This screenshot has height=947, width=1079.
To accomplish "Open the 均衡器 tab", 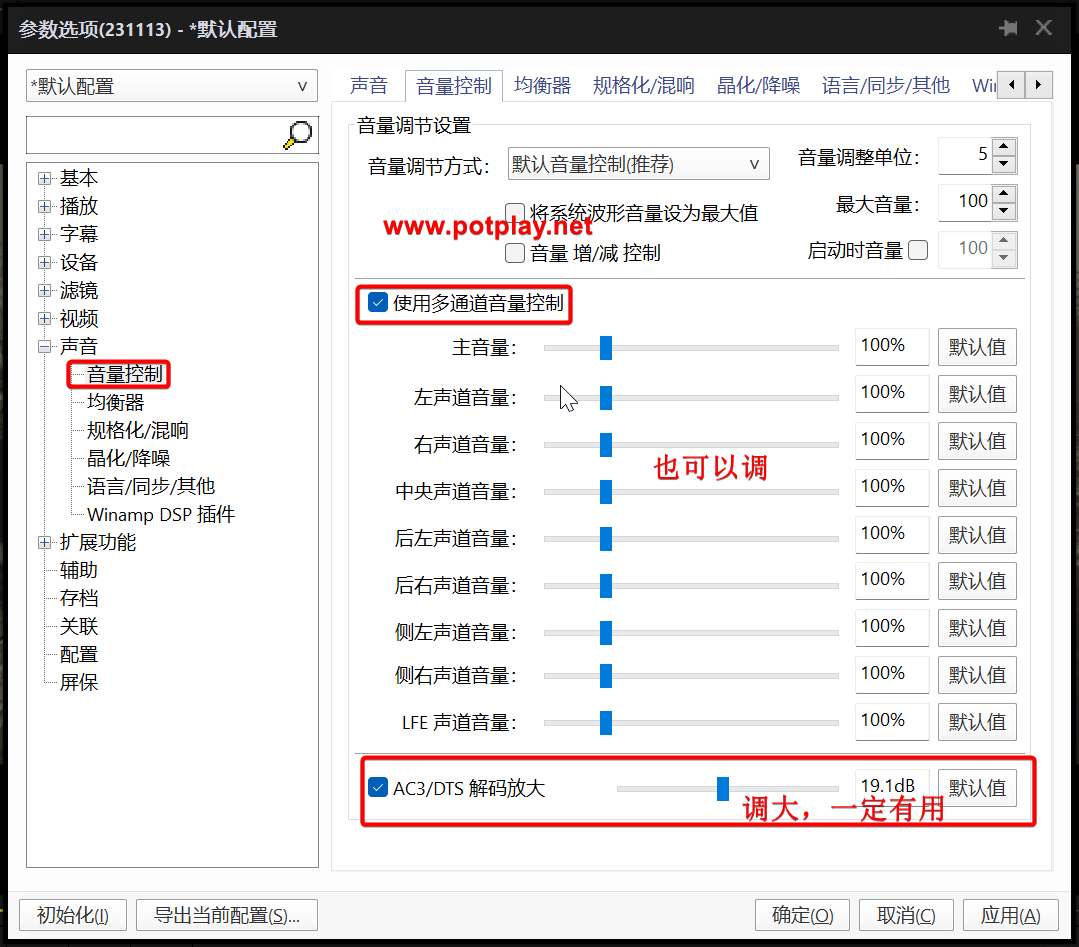I will tap(543, 85).
